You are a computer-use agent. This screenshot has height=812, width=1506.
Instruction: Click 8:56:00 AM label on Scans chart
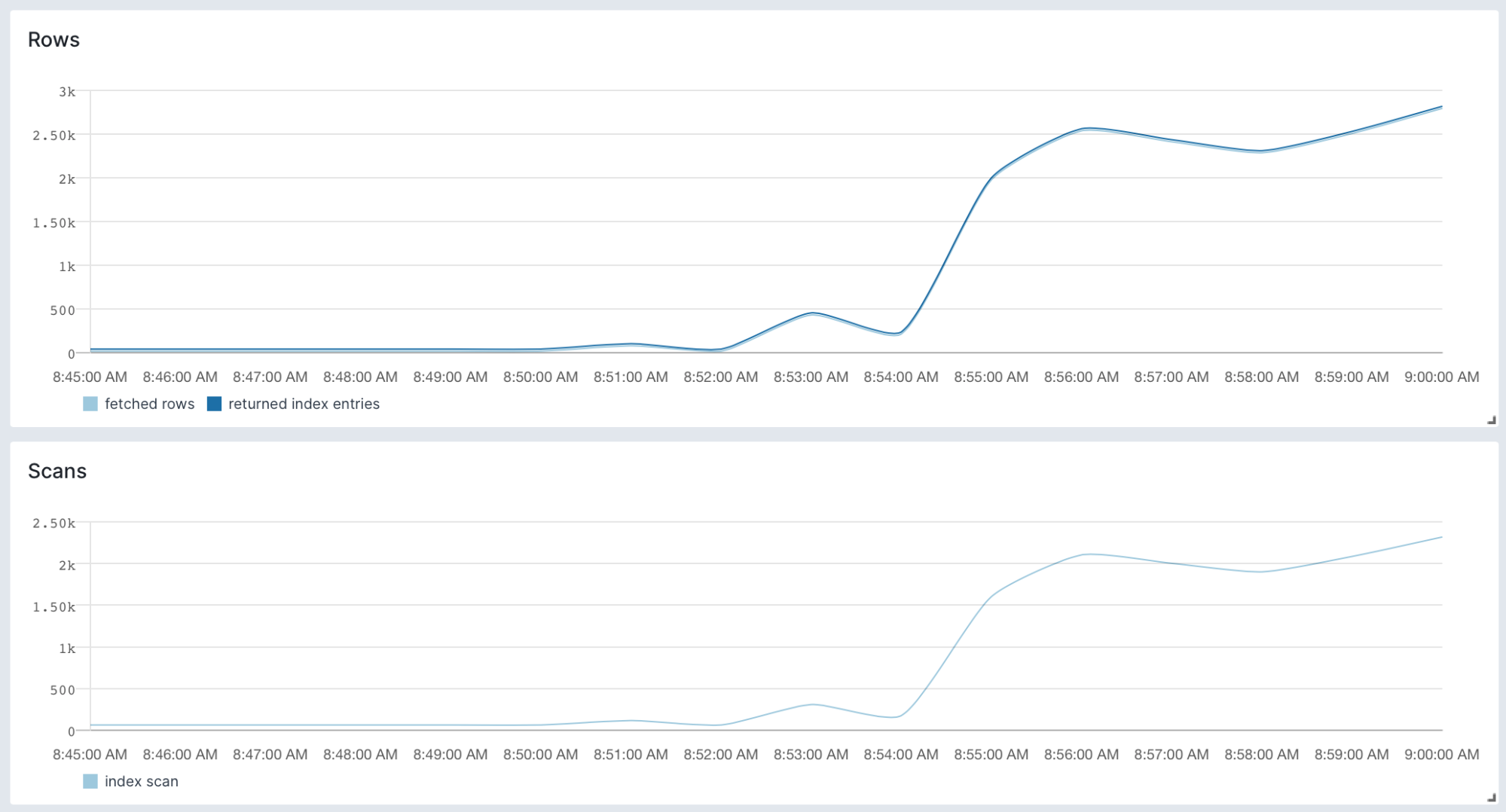click(x=1081, y=754)
